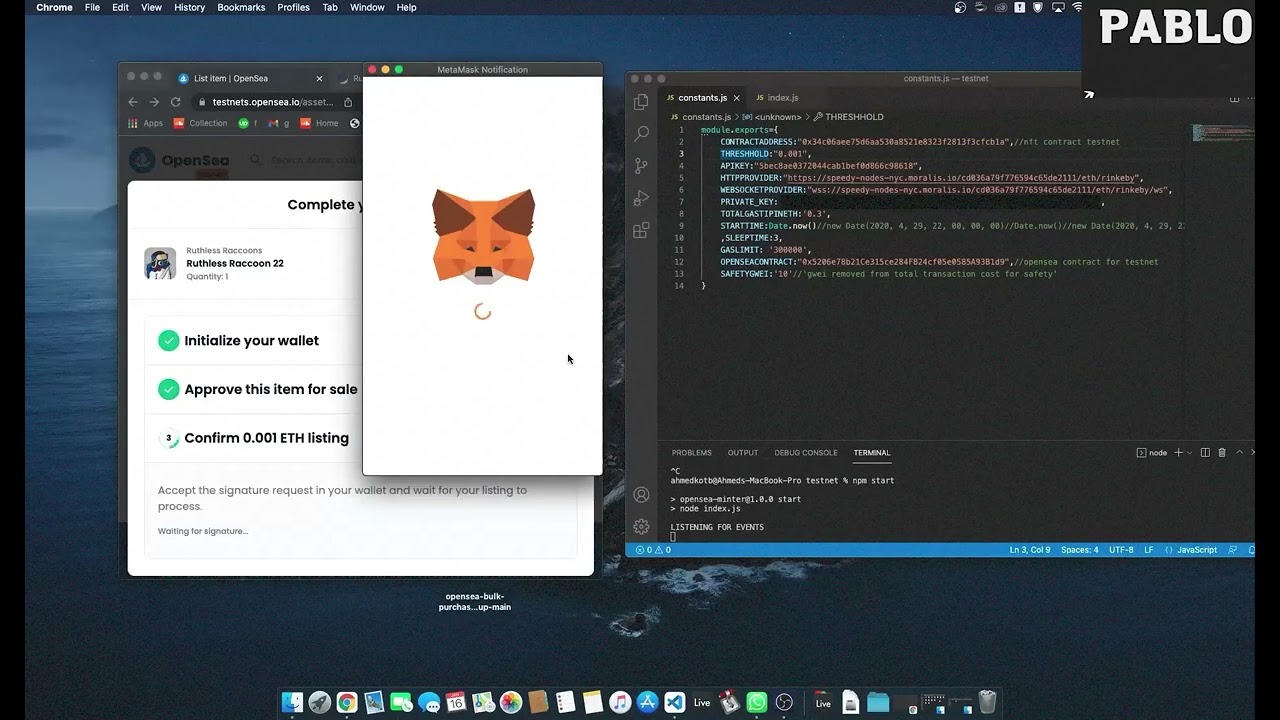The height and width of the screenshot is (720, 1280).
Task: Open the File menu in the menu bar
Action: click(x=92, y=7)
